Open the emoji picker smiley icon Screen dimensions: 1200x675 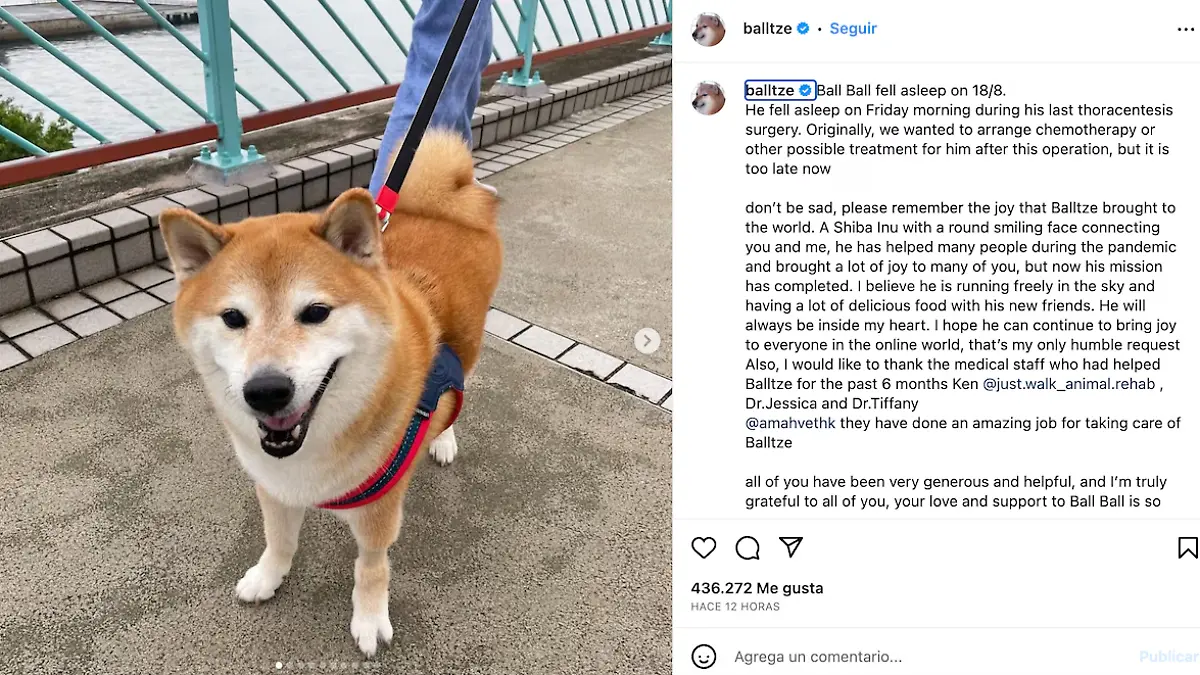(x=704, y=657)
